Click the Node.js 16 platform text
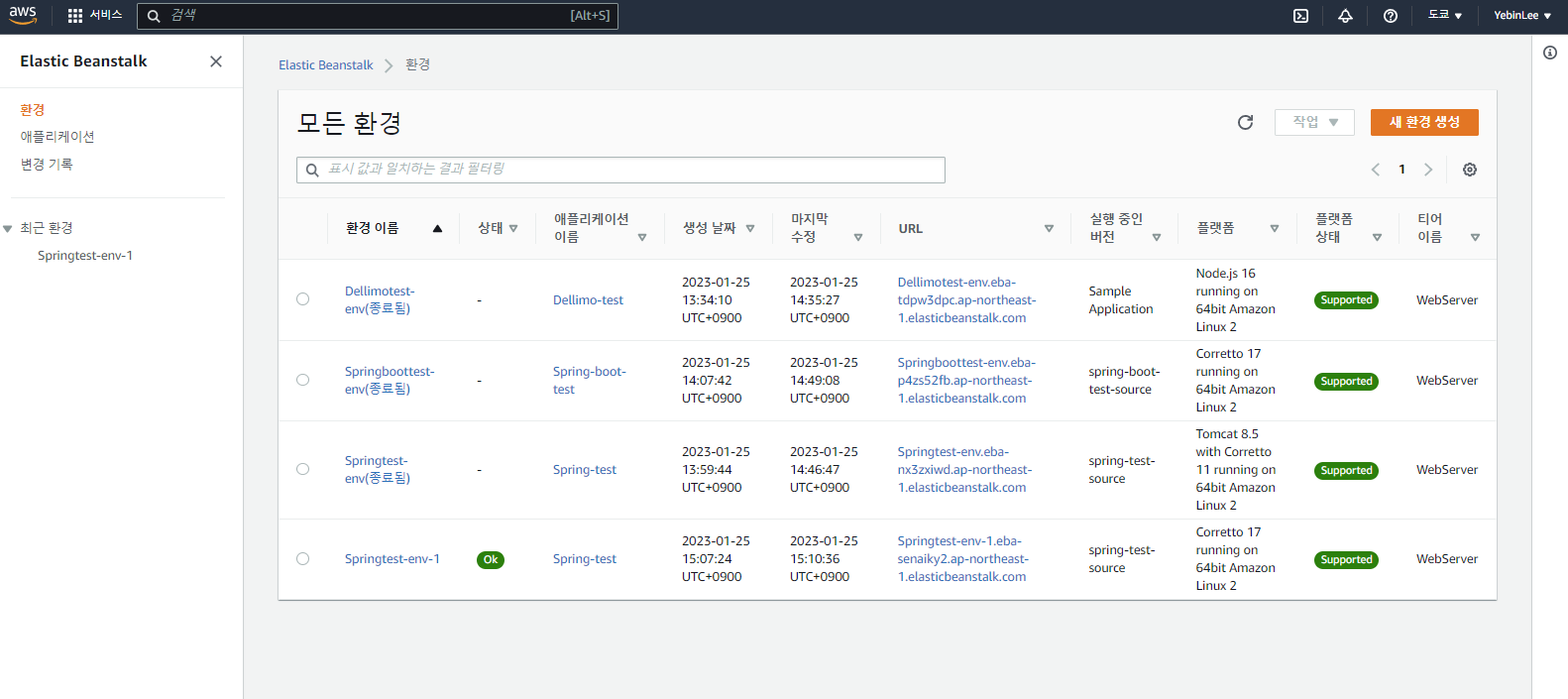This screenshot has width=1568, height=699. pyautogui.click(x=1235, y=300)
